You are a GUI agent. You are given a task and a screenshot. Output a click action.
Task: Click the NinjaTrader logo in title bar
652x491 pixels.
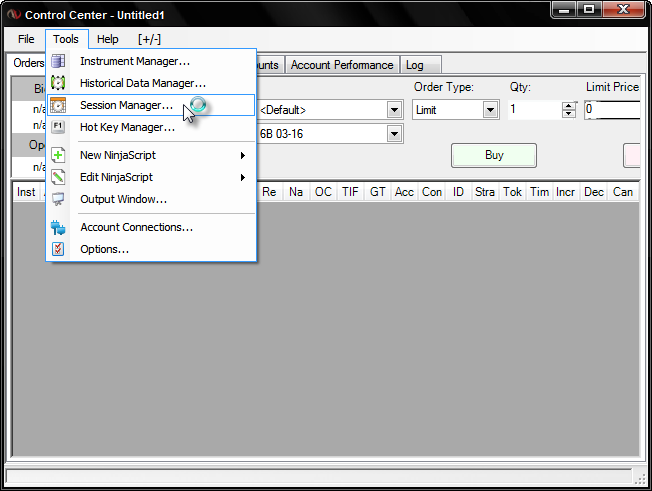[14, 15]
